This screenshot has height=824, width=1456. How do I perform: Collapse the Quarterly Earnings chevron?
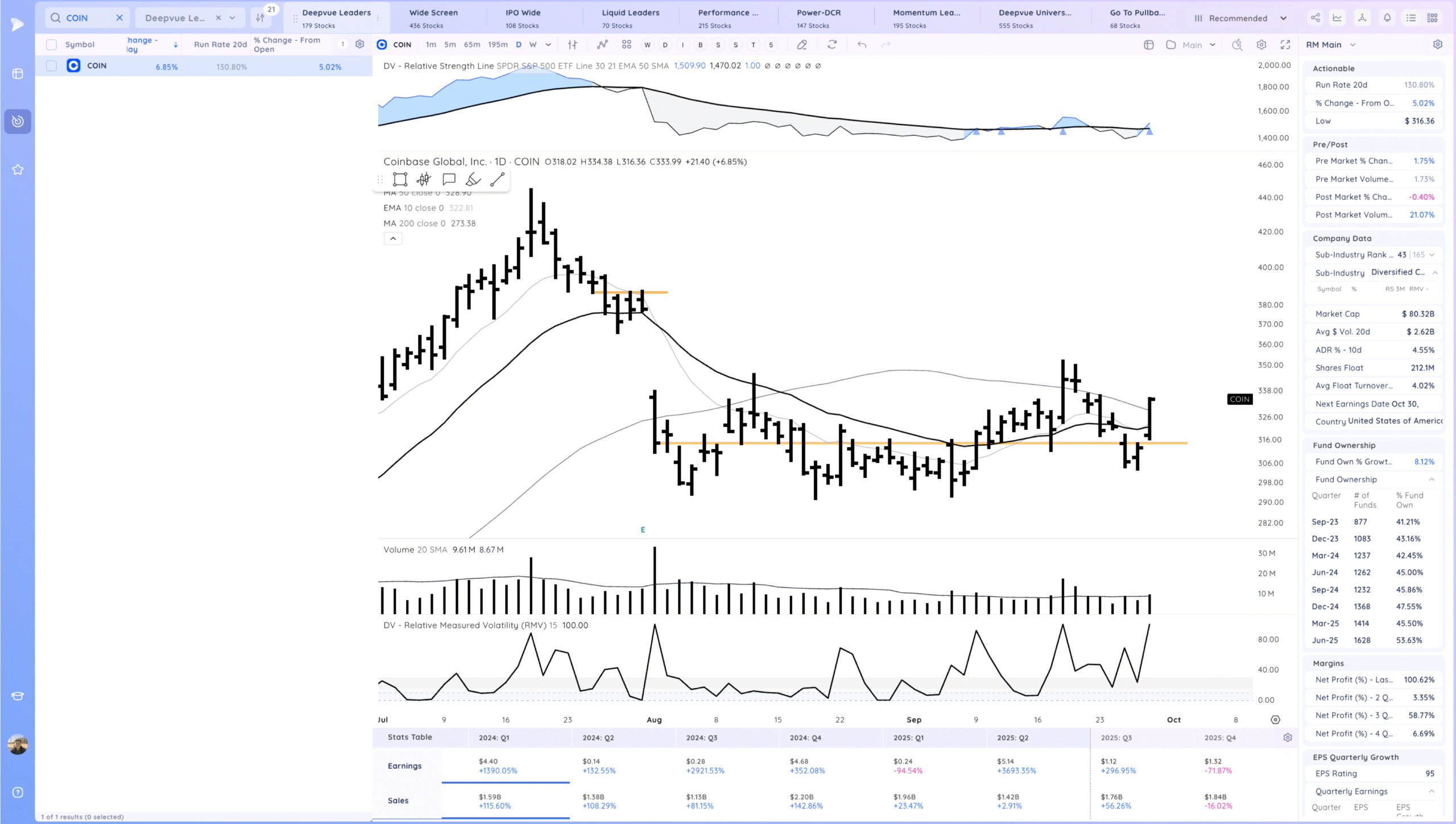[1432, 791]
